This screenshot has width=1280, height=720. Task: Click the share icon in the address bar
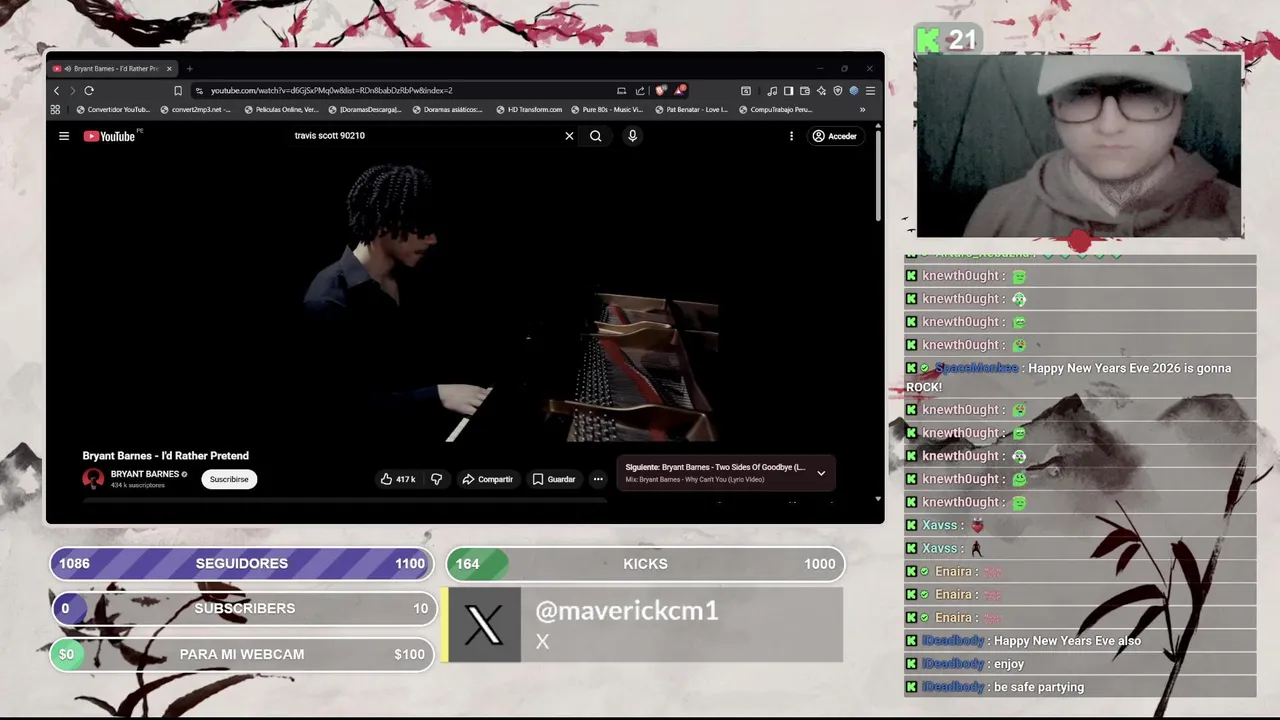(640, 90)
